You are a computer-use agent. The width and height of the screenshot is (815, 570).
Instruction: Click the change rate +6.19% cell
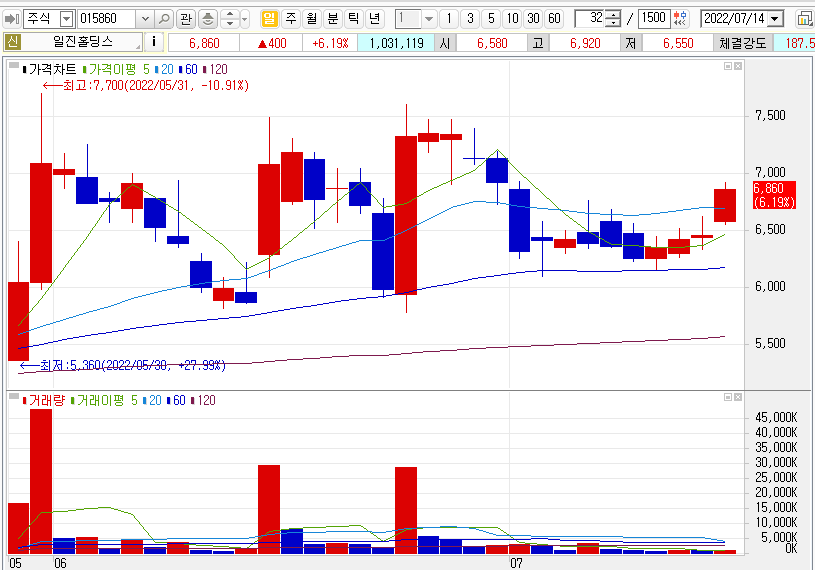(x=330, y=43)
